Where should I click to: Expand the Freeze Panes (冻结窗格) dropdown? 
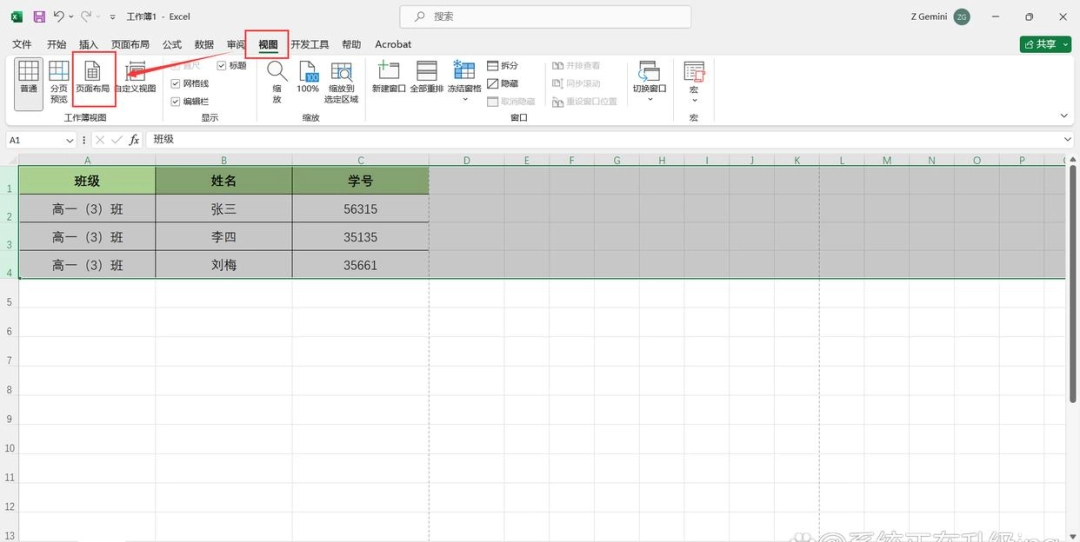[x=464, y=99]
